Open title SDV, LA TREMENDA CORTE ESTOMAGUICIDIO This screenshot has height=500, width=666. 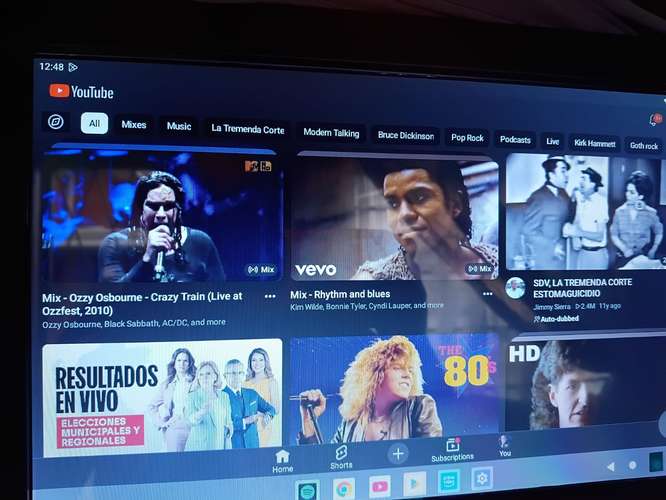coord(582,288)
